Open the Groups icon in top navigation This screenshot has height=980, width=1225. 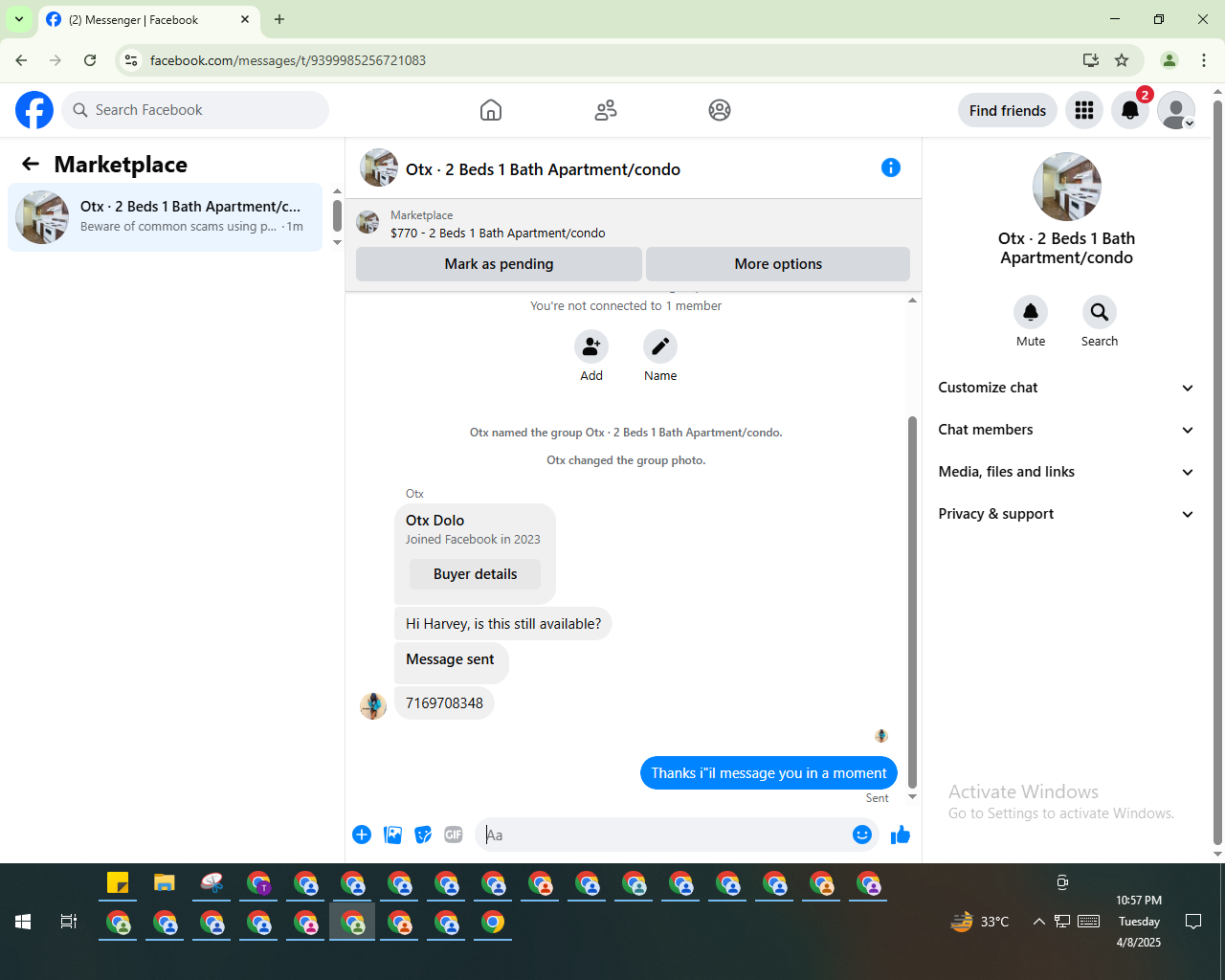tap(720, 110)
